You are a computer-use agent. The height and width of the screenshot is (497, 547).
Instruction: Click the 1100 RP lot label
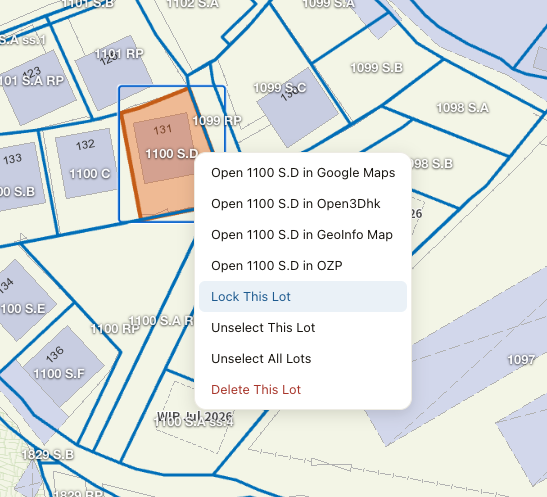[x=115, y=329]
